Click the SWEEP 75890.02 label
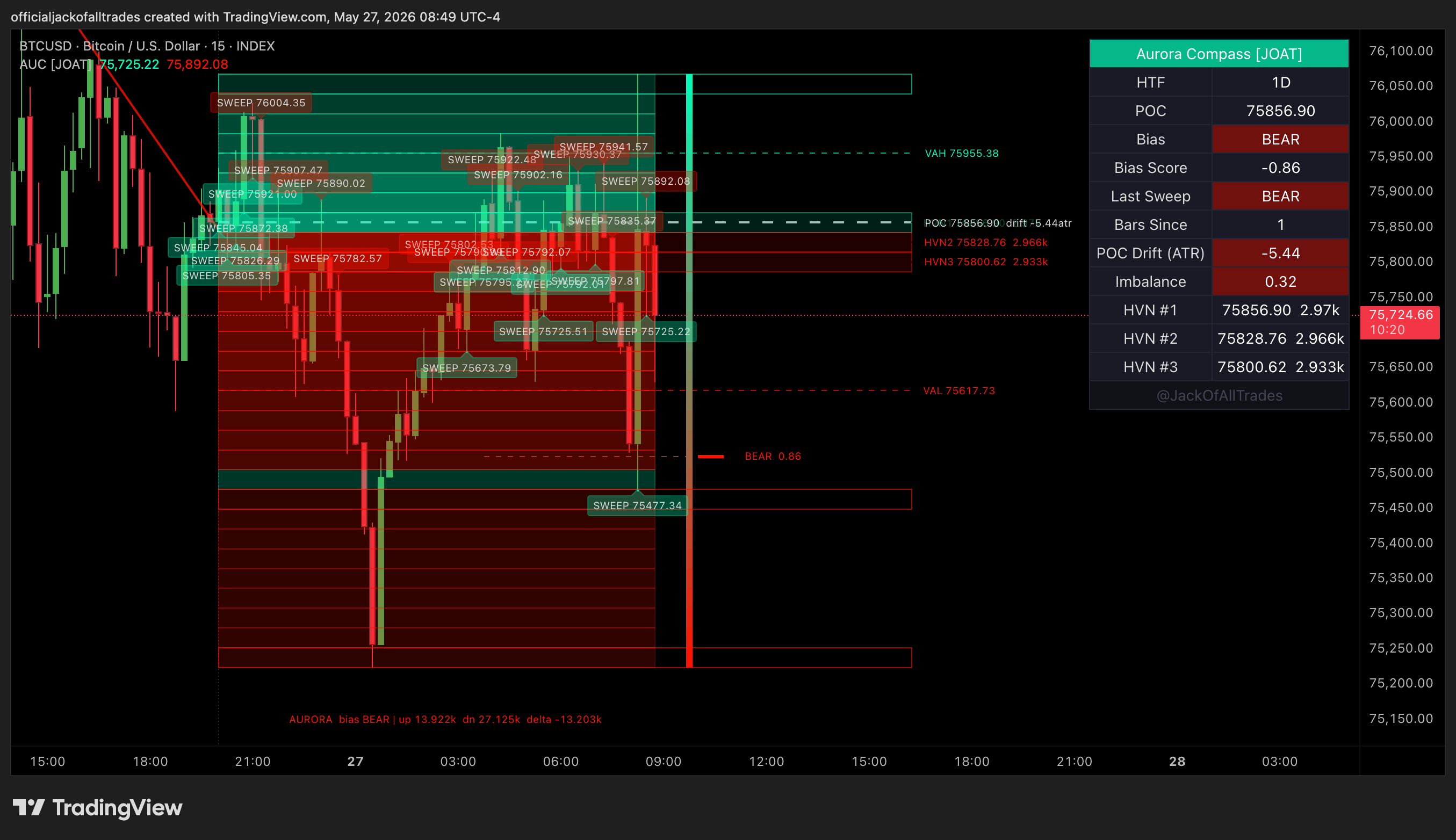The image size is (1456, 840). (321, 184)
